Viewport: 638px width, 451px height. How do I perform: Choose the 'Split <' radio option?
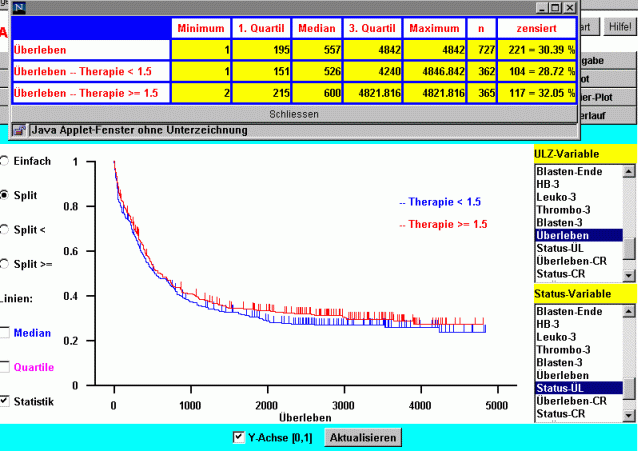tap(5, 229)
